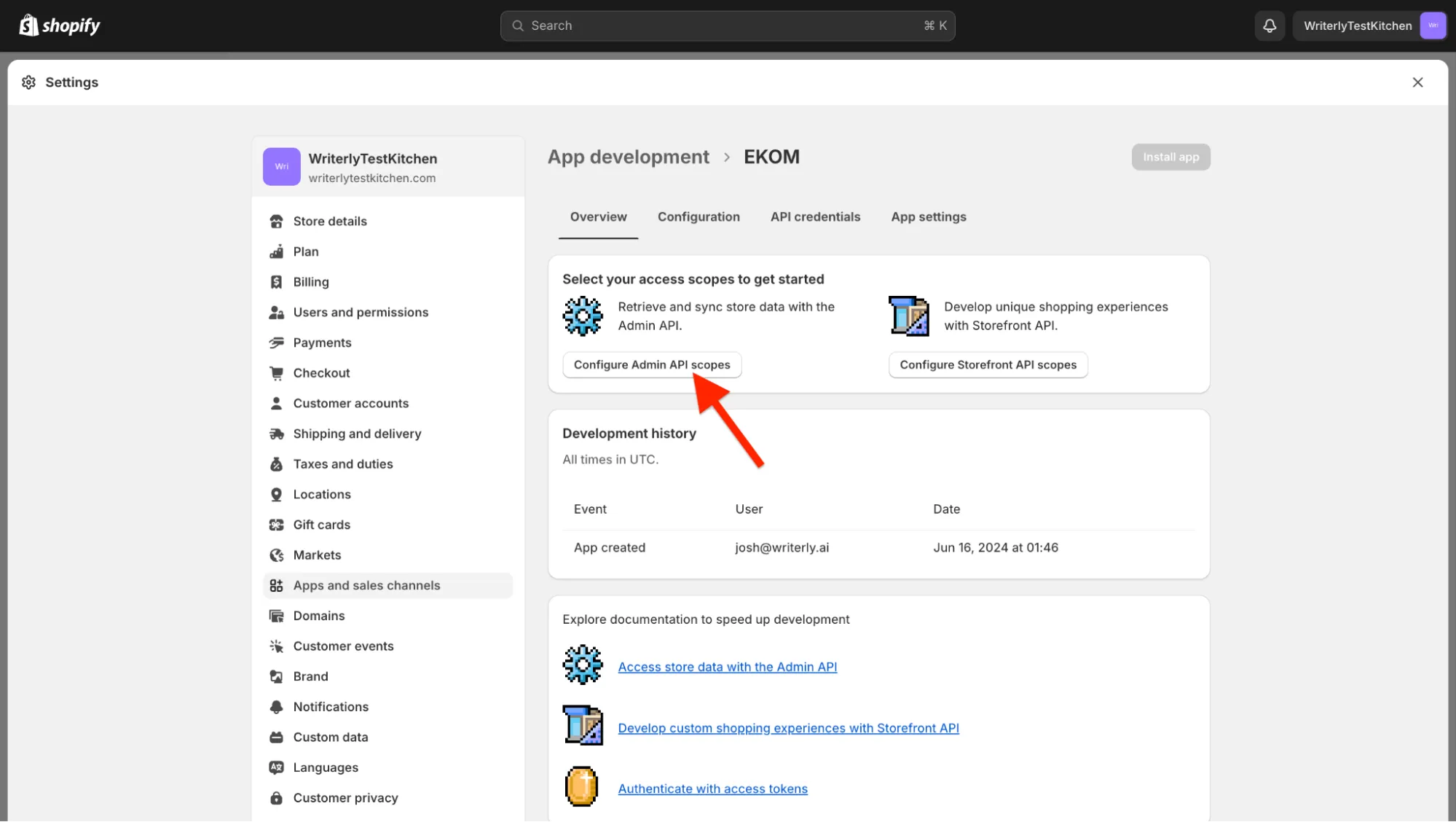Click the Billing receipt icon
The height and width of the screenshot is (822, 1456).
[276, 282]
